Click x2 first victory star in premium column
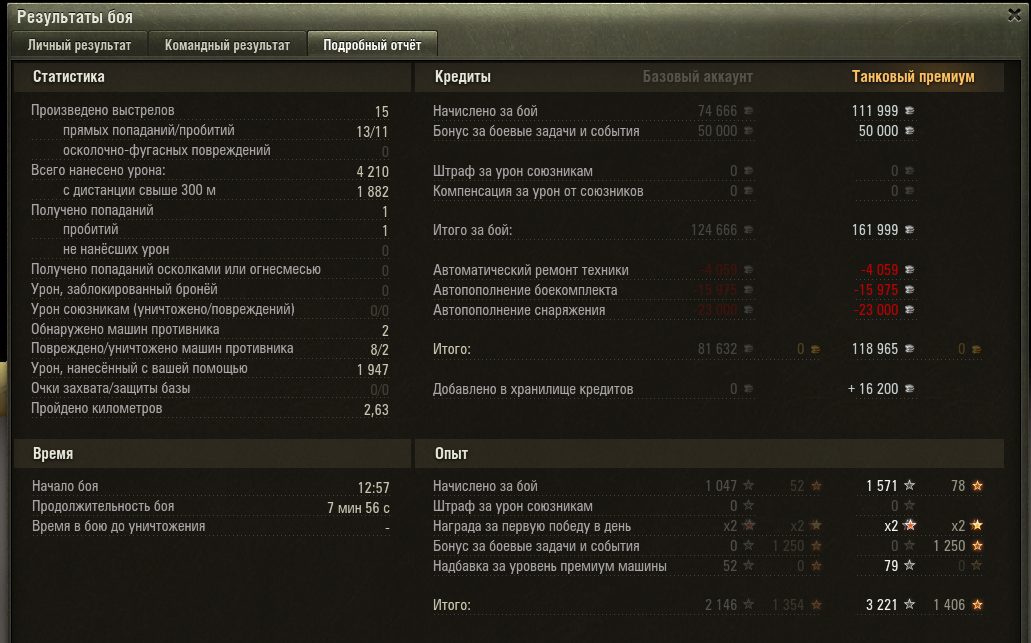 point(909,525)
